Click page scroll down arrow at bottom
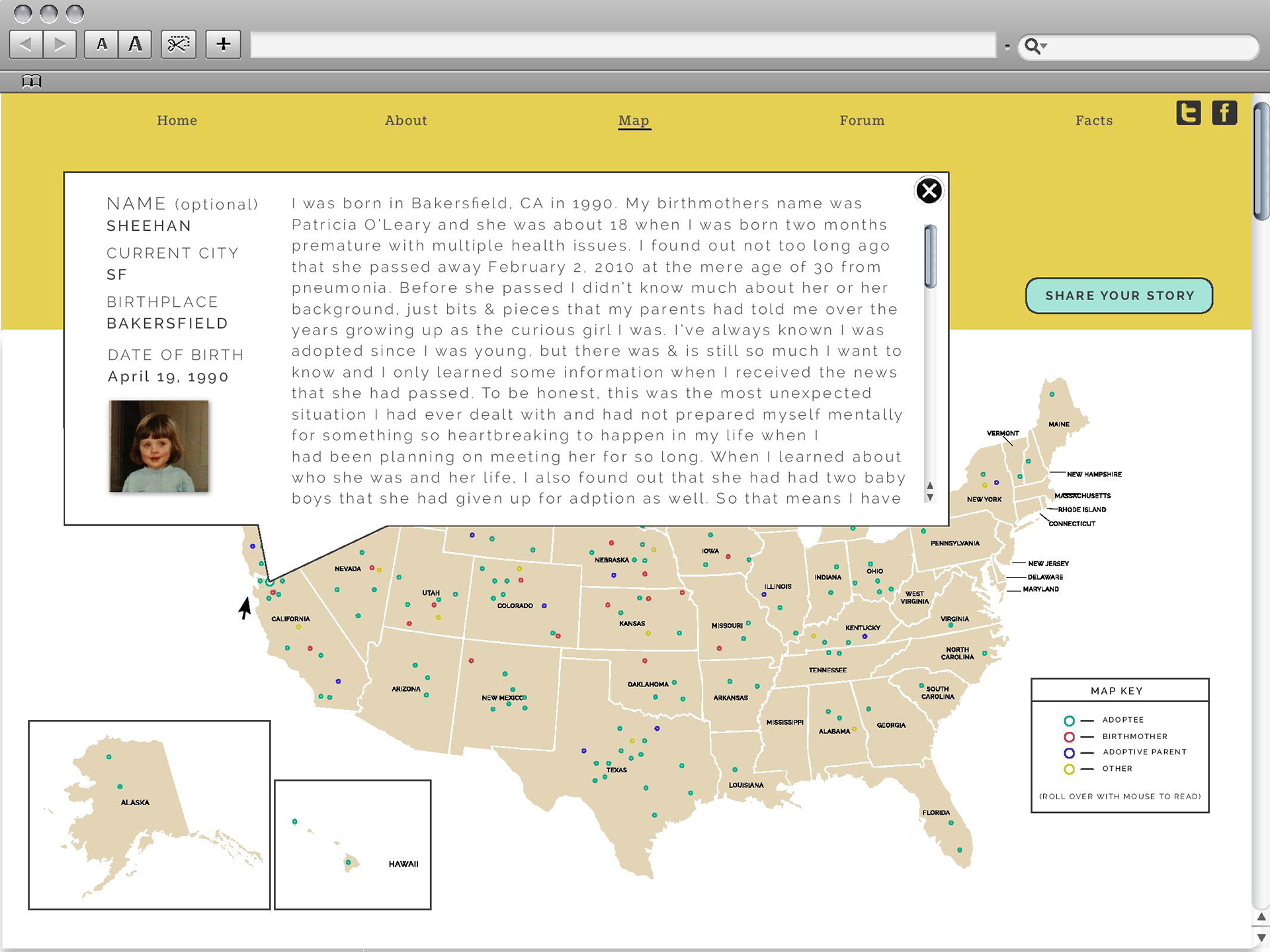 click(1261, 937)
